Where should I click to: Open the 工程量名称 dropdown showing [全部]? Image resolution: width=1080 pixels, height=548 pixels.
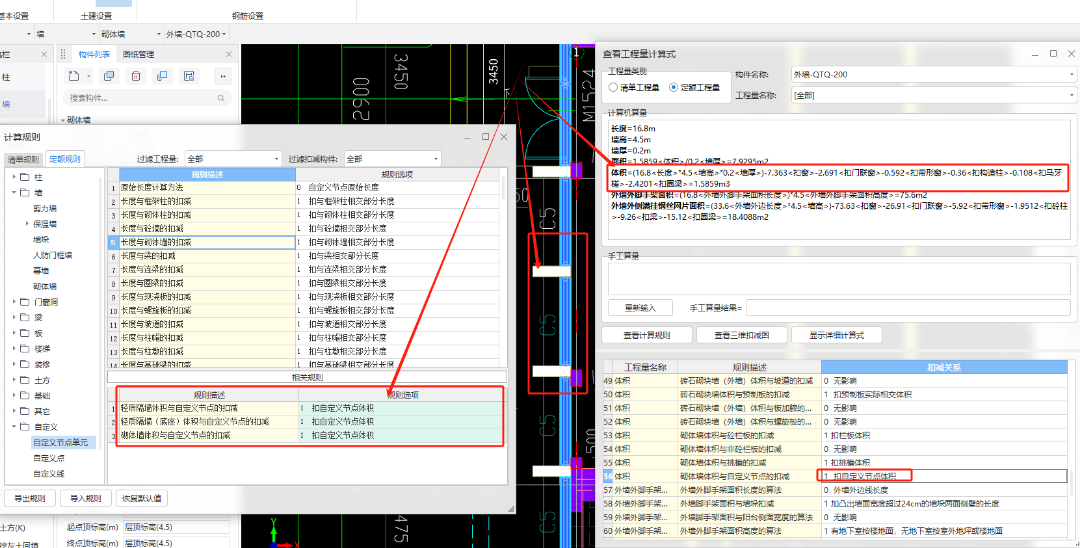click(933, 95)
